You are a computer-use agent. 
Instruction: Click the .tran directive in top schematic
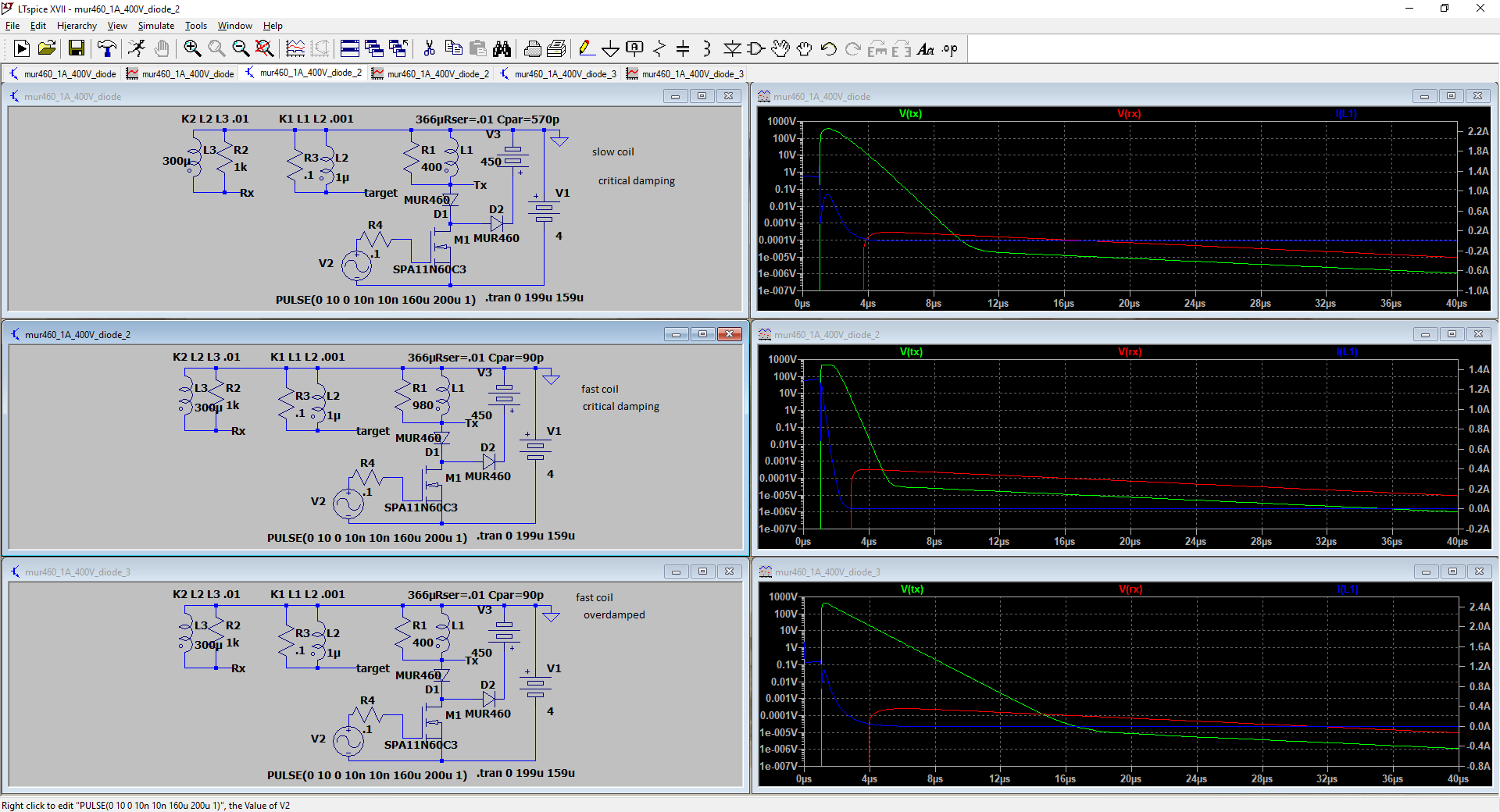click(x=534, y=297)
